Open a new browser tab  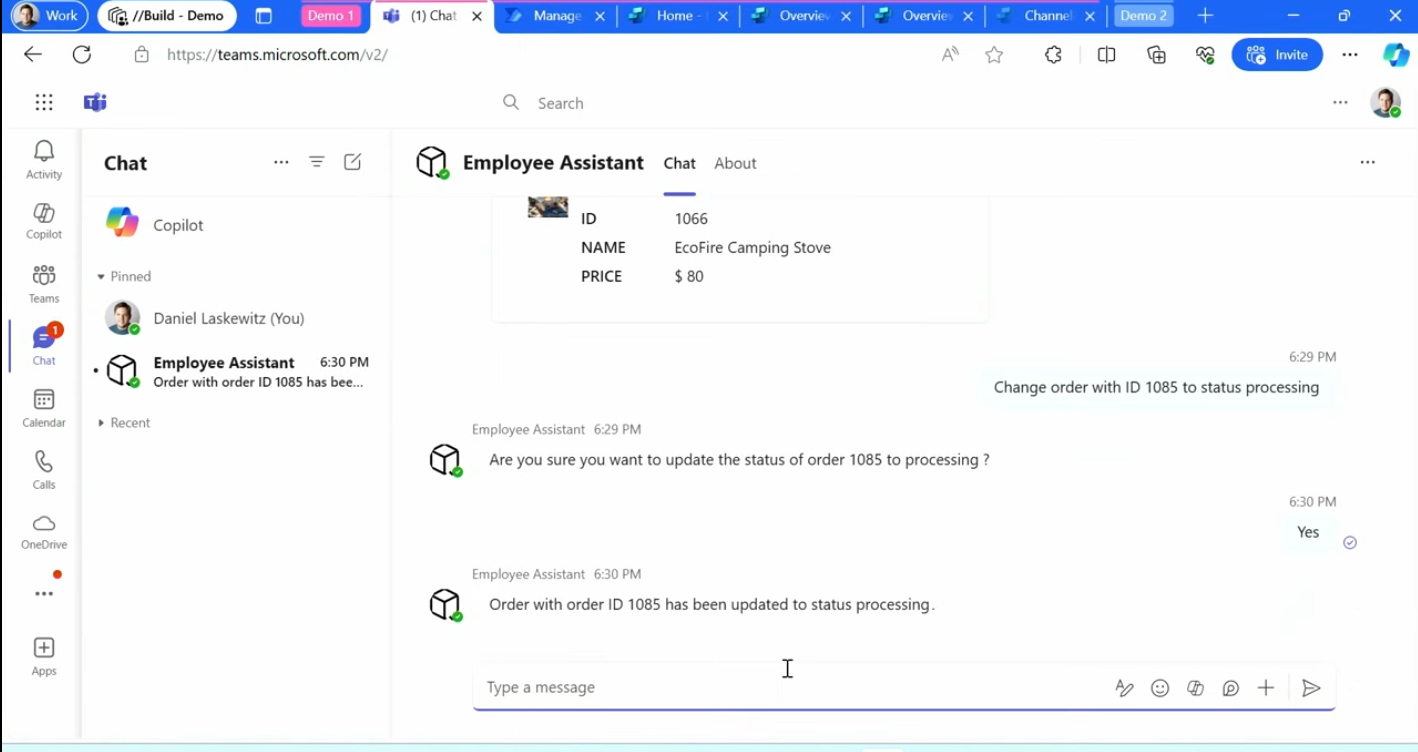click(1205, 16)
